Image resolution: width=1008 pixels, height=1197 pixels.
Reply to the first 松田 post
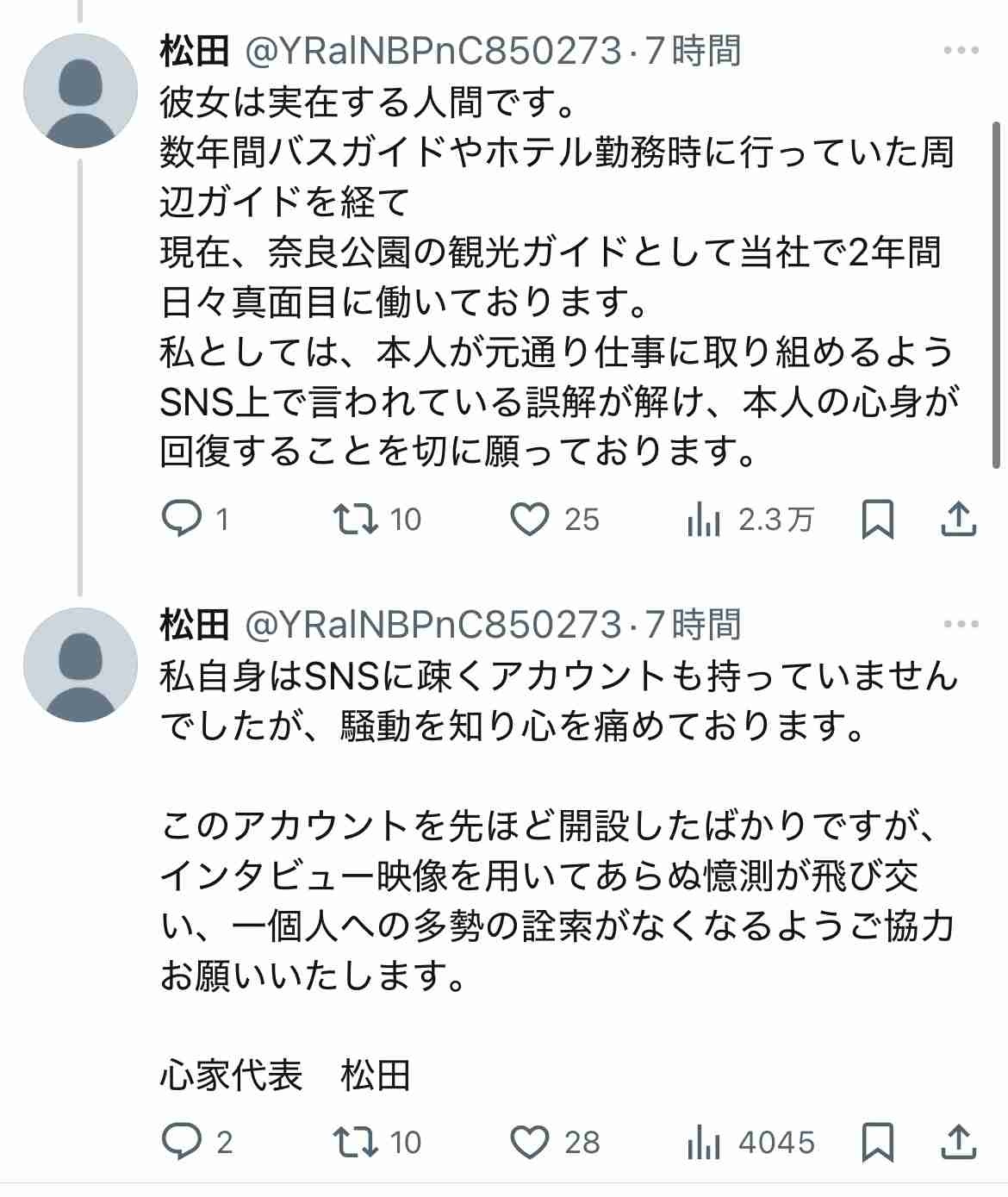click(x=182, y=519)
